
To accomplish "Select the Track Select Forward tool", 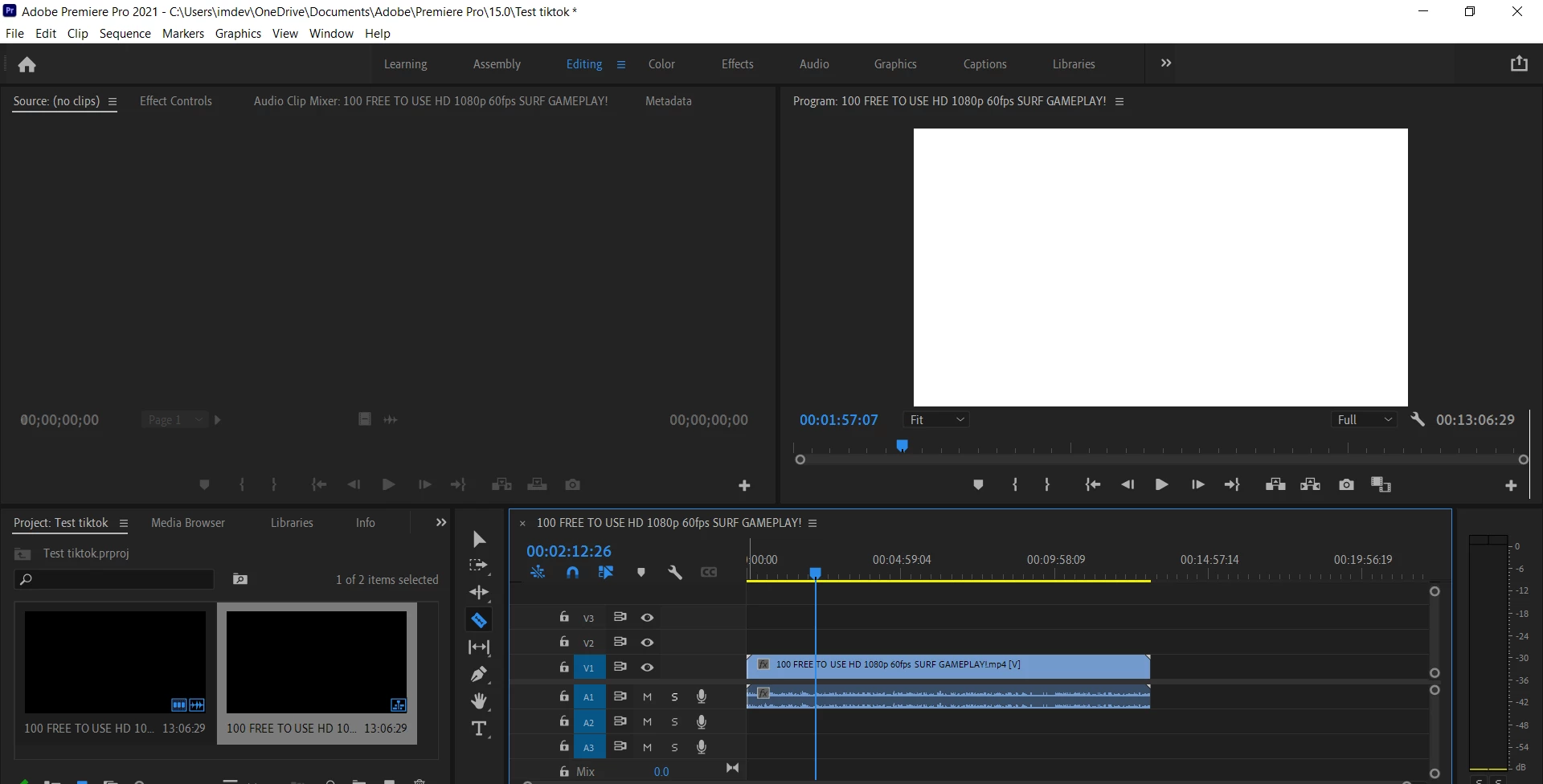I will point(479,566).
